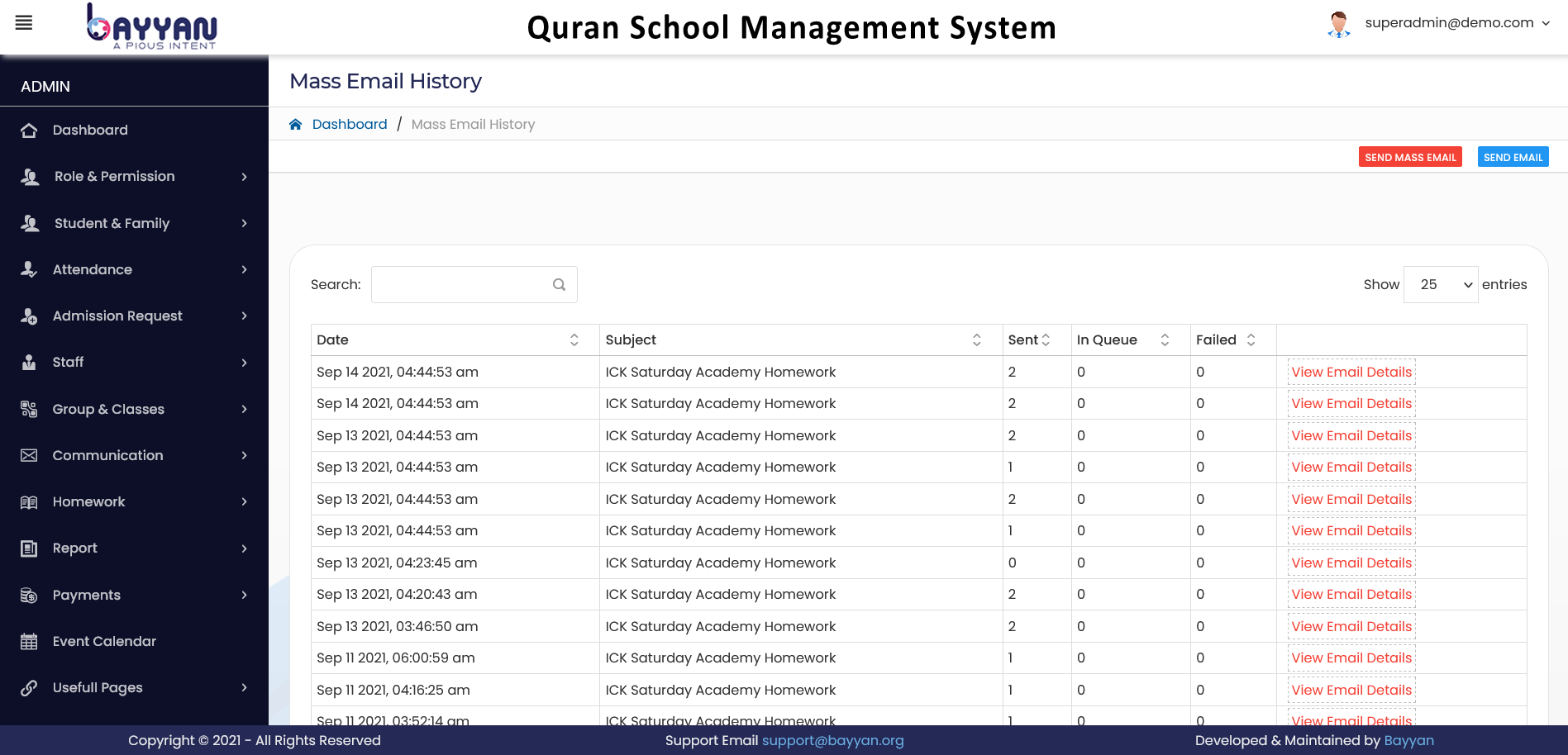View Email Details for Sep 13 03:46:50 am
This screenshot has height=755, width=1568.
coord(1351,626)
